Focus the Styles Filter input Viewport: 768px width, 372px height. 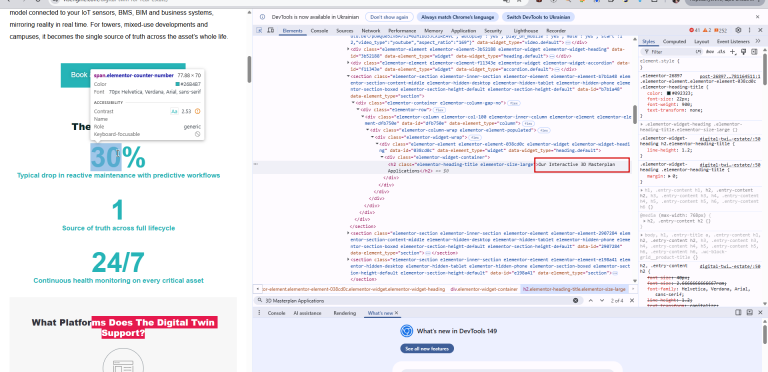click(x=671, y=51)
